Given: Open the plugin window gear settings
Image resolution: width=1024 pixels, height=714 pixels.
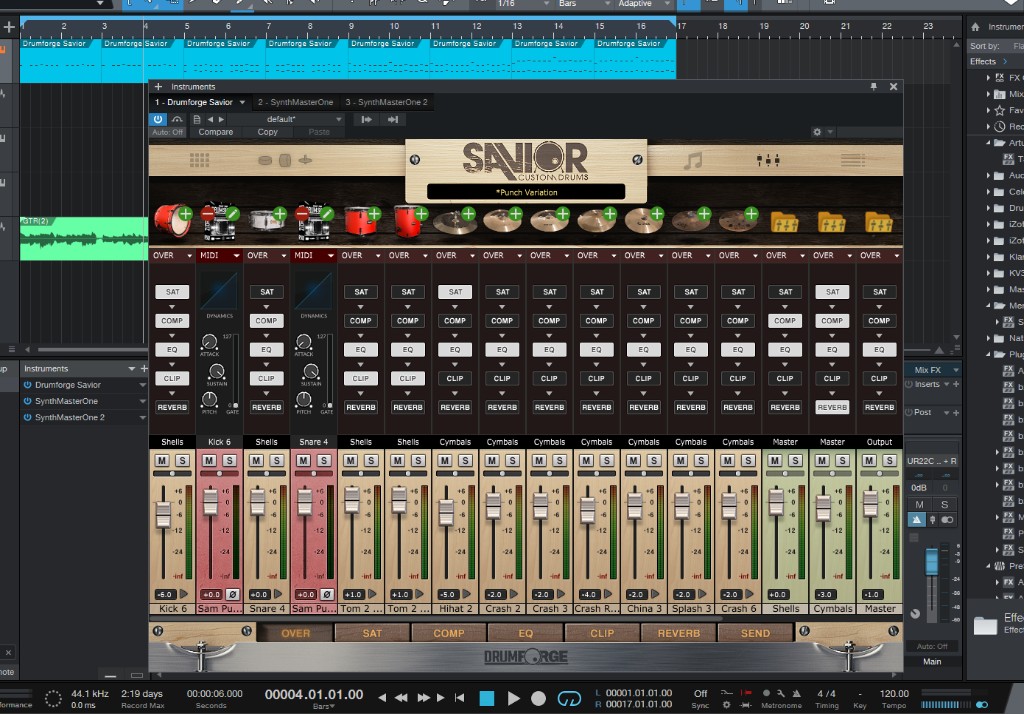Looking at the screenshot, I should click(817, 132).
